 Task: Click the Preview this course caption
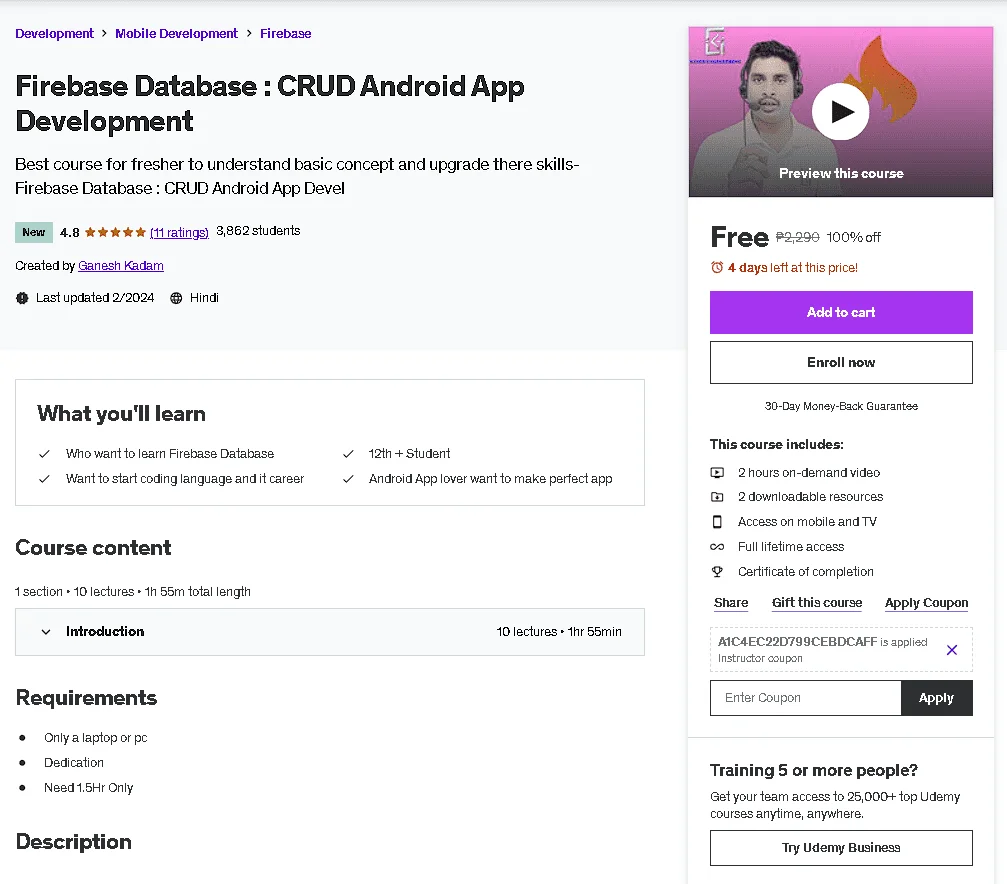[x=841, y=173]
